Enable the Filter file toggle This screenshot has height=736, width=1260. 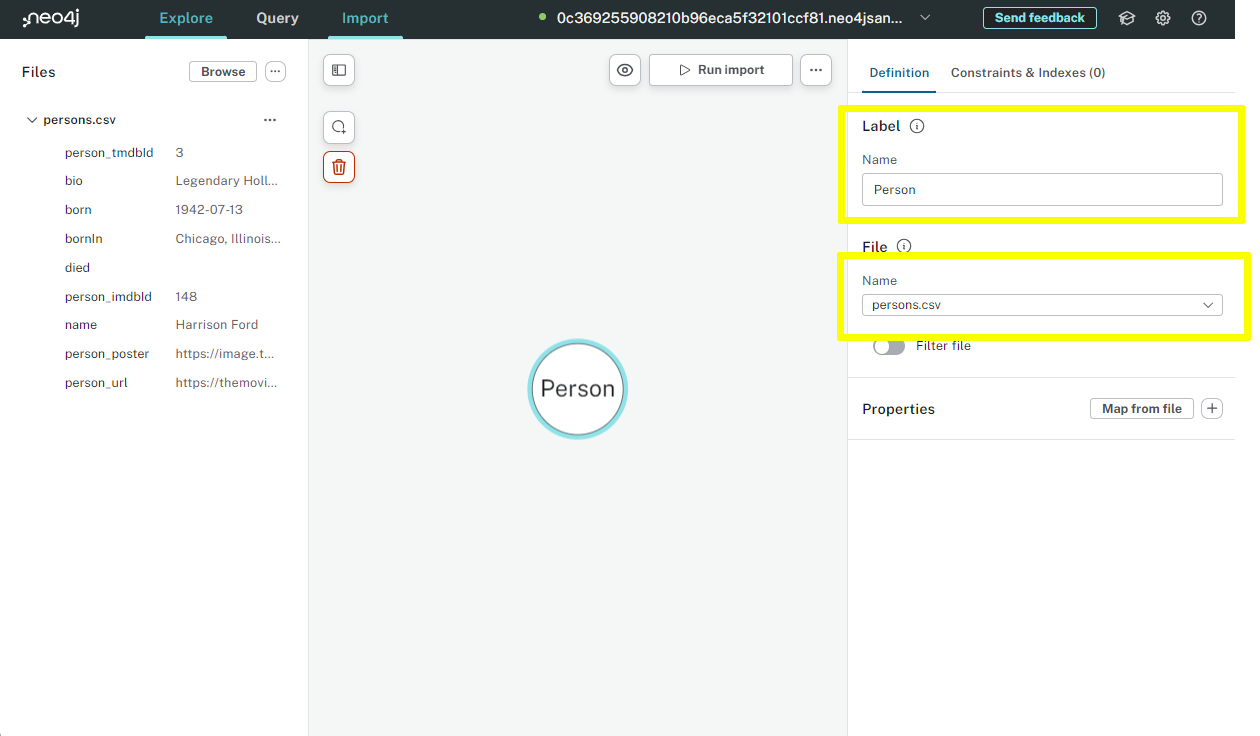point(888,344)
